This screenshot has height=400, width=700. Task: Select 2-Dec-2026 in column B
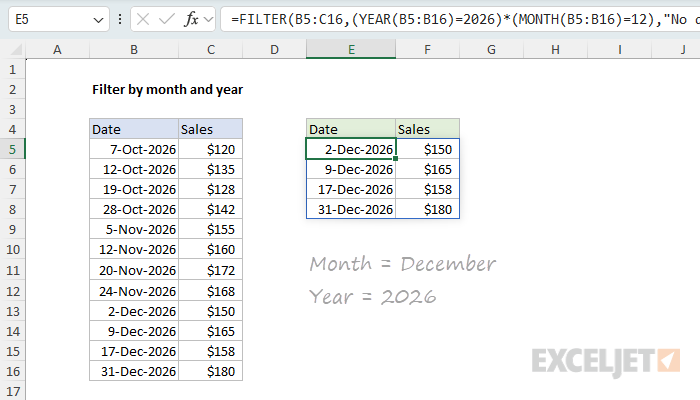point(134,311)
